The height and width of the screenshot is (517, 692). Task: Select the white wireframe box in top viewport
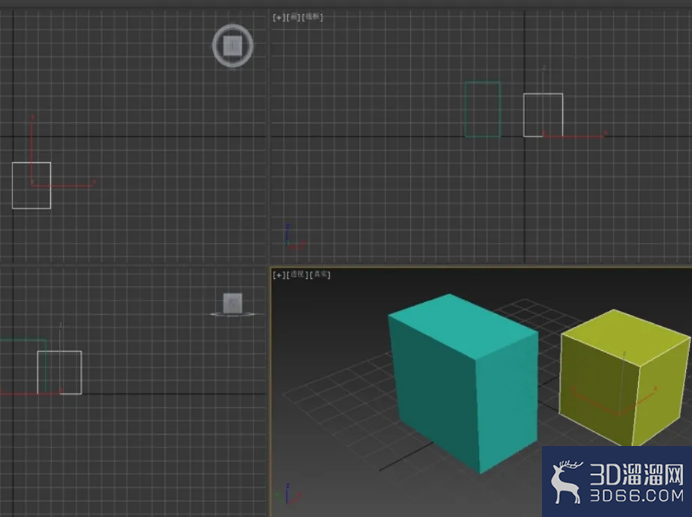click(x=31, y=185)
